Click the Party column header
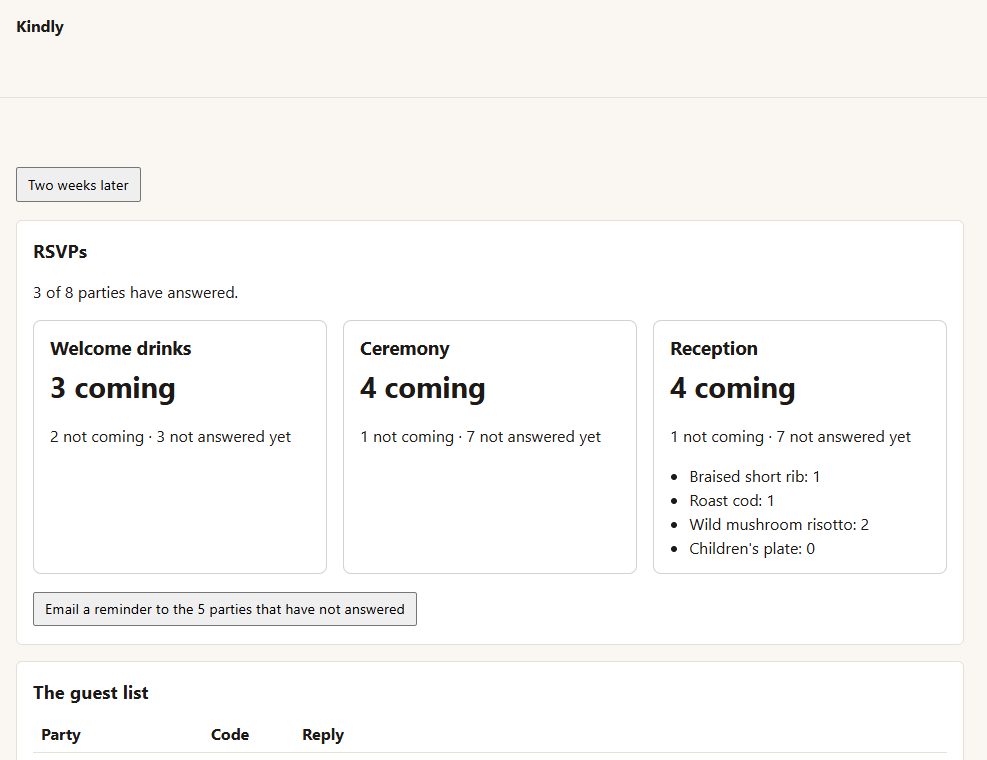The height and width of the screenshot is (760, 987). click(61, 735)
